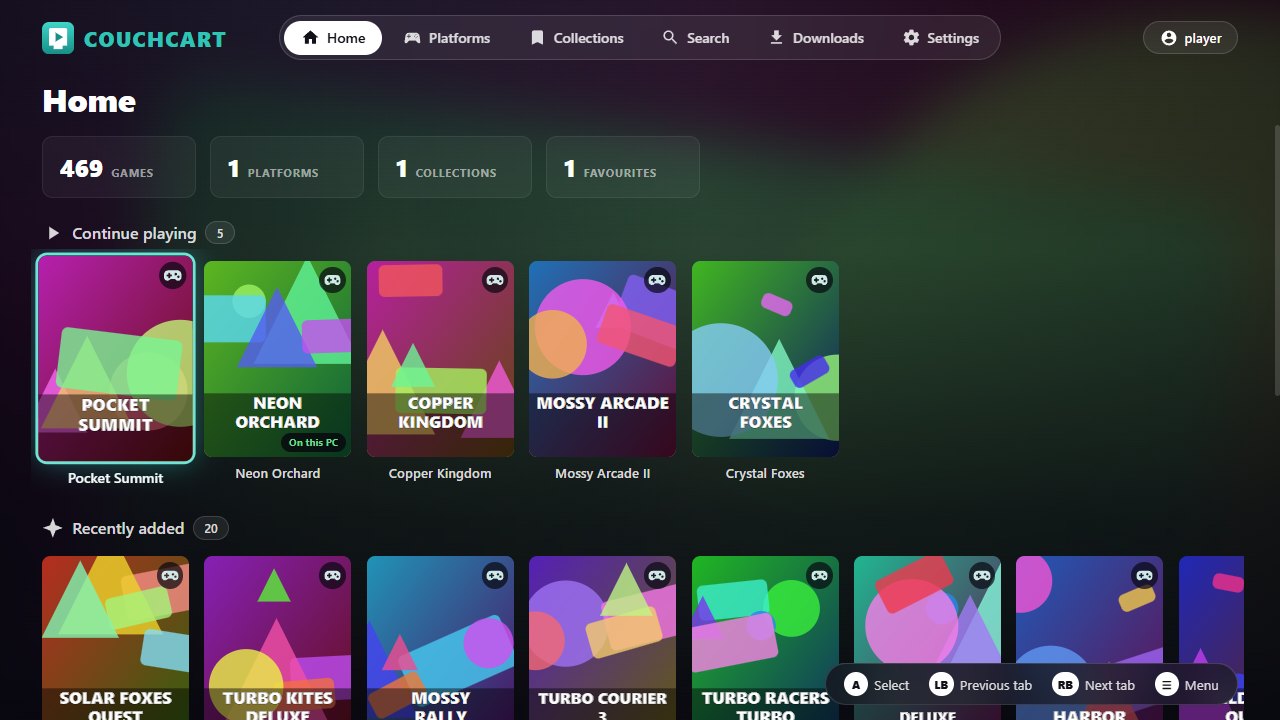Click the gamepad icon on Pocket Summit cover
The width and height of the screenshot is (1280, 720).
pyautogui.click(x=173, y=275)
